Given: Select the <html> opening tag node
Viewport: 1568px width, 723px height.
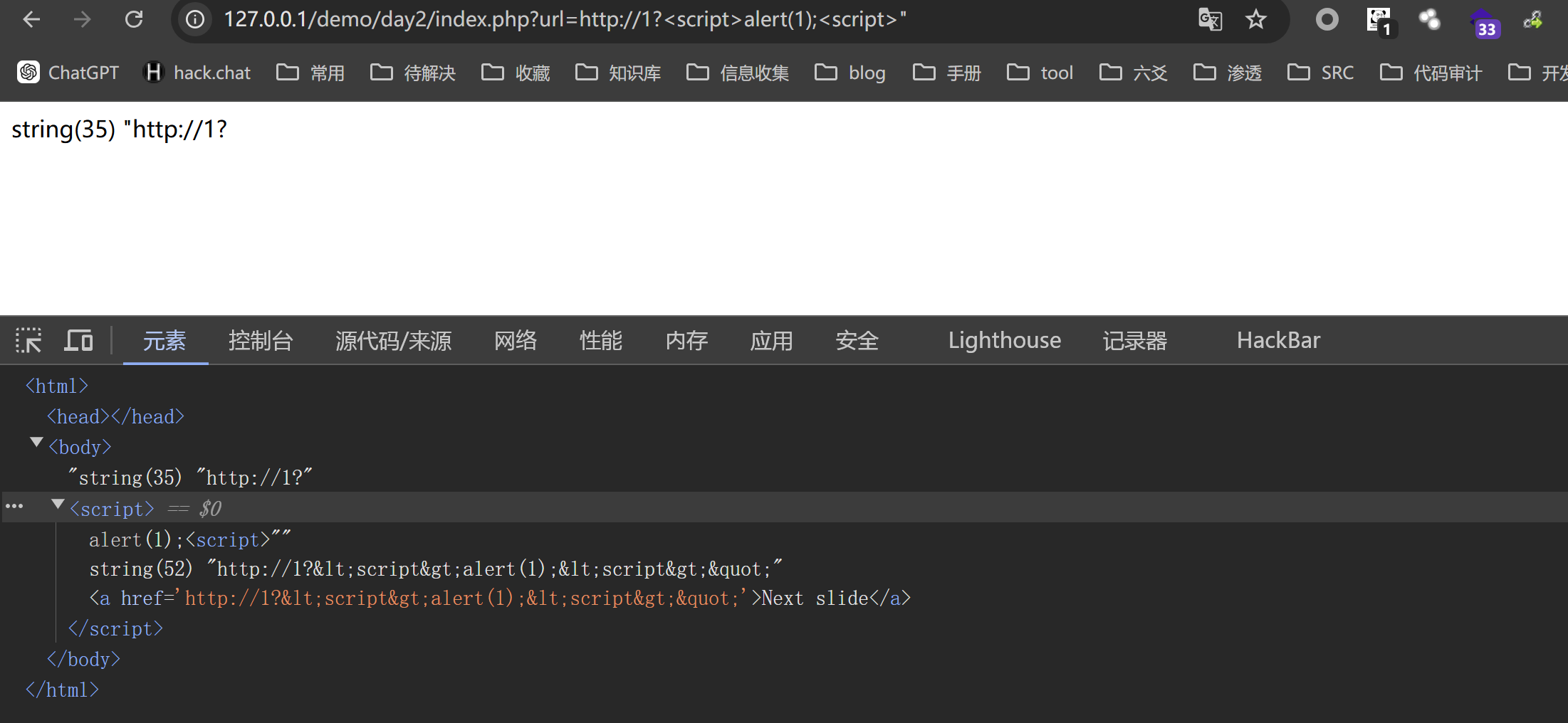Looking at the screenshot, I should pyautogui.click(x=57, y=386).
